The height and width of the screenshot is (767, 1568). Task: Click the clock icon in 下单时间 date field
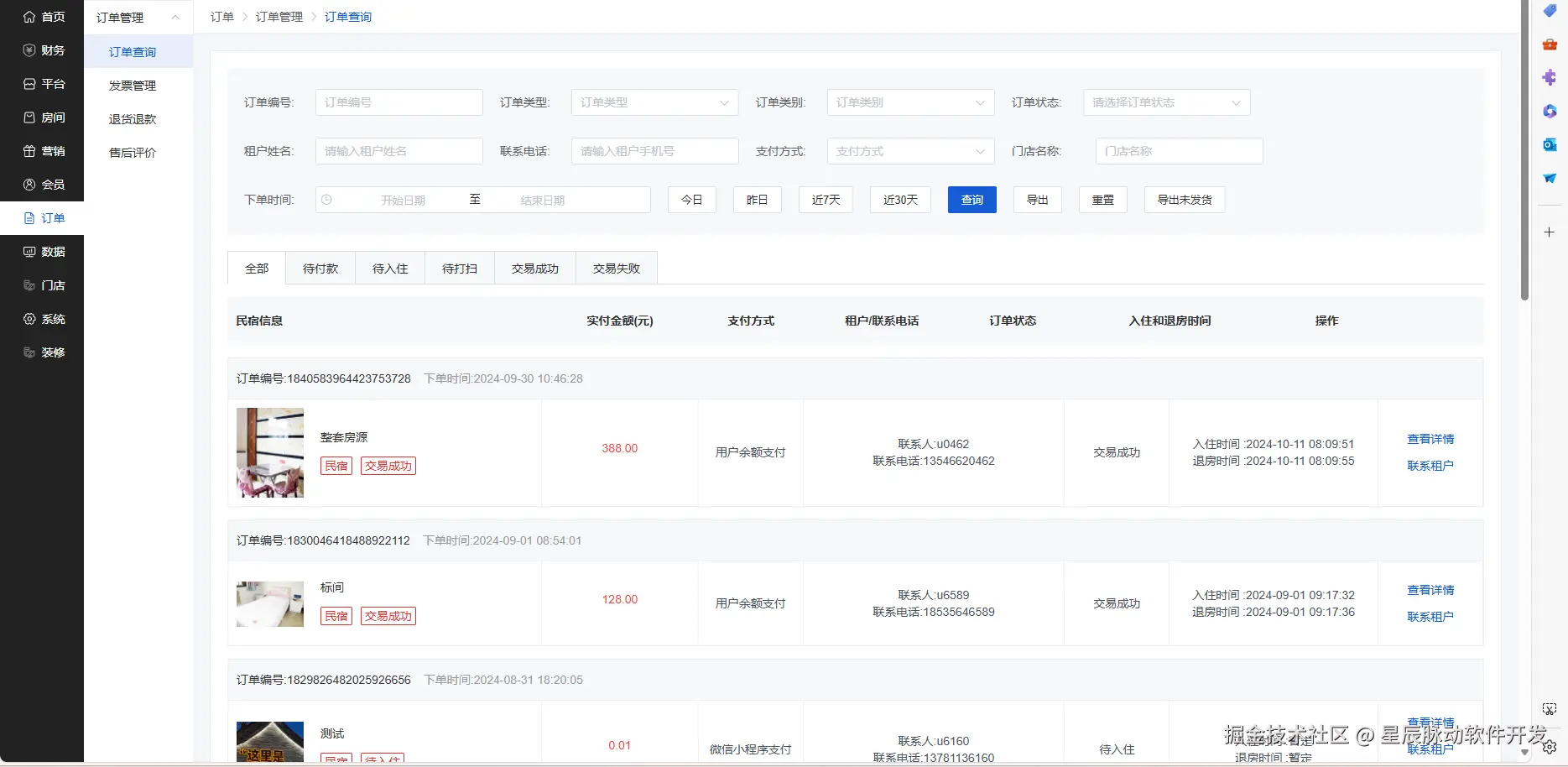tap(327, 200)
